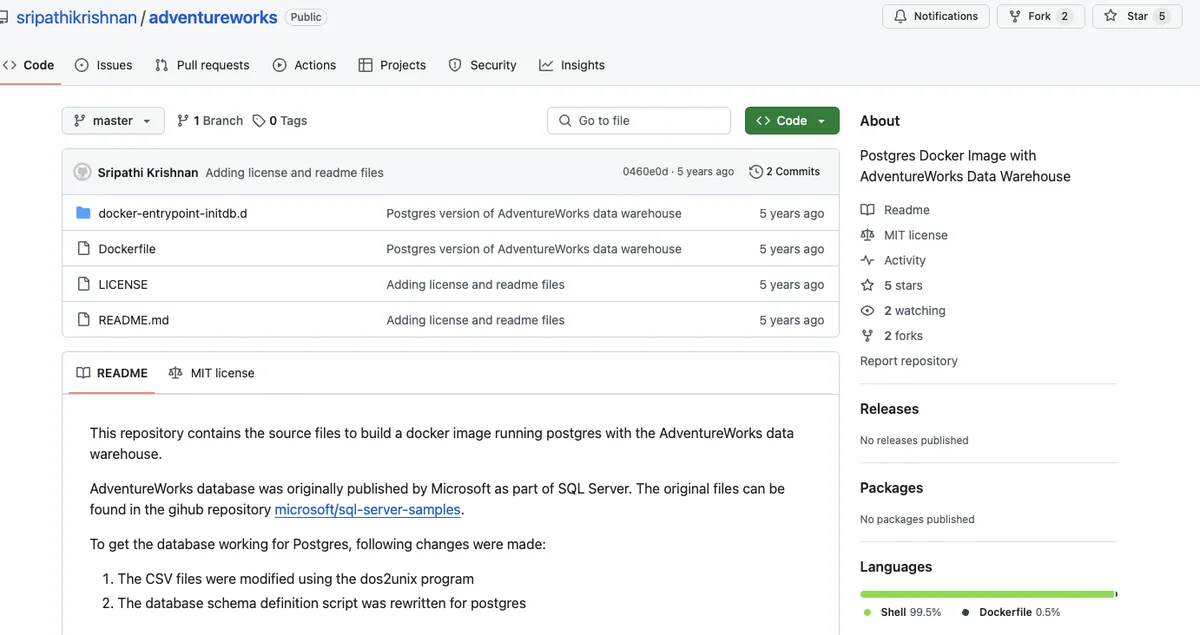The image size is (1200, 635).
Task: Click the Star icon button
Action: pyautogui.click(x=1110, y=16)
